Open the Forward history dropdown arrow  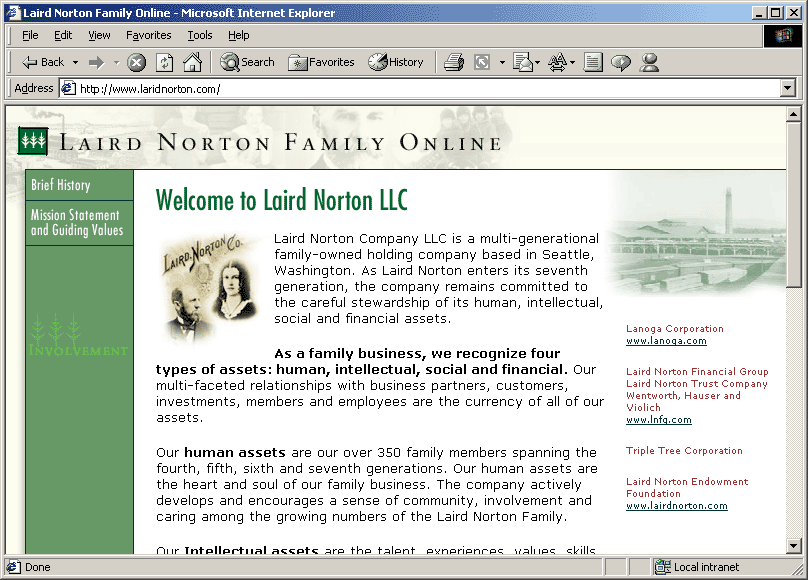click(x=116, y=62)
